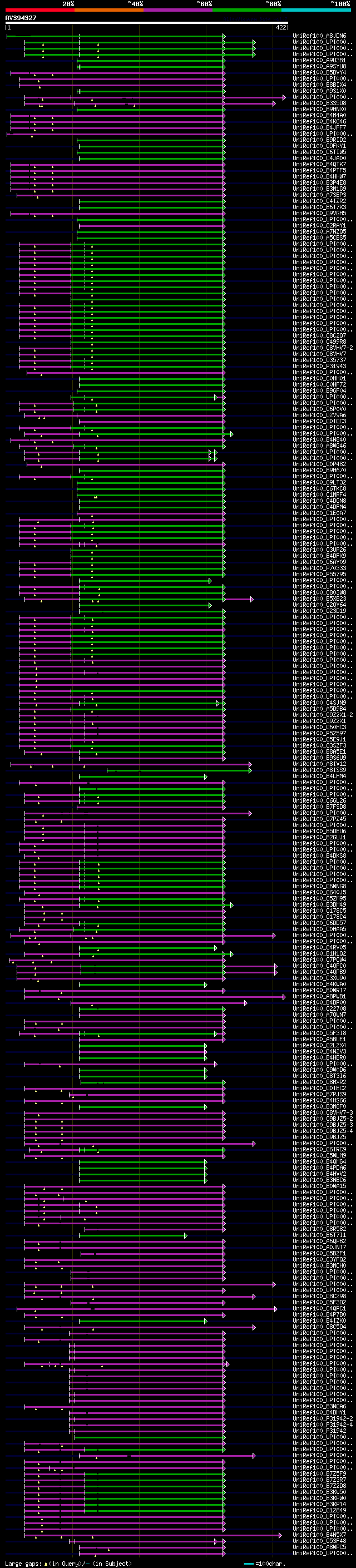Select the UniRef100_A8IV12 label
356x1568 pixels.
[x=319, y=763]
